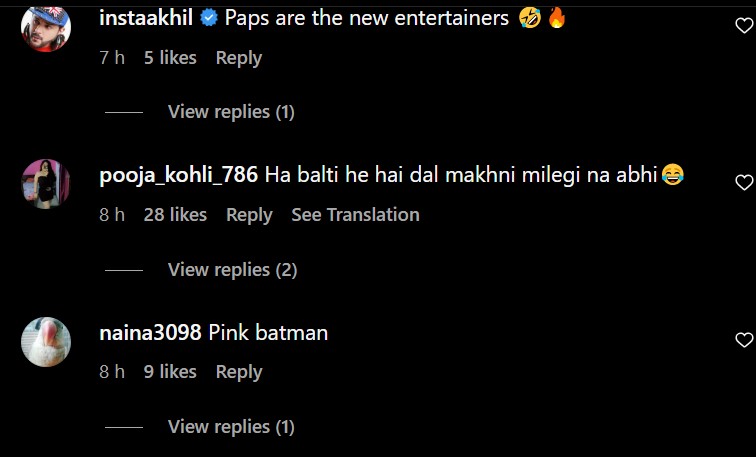This screenshot has height=457, width=756.
Task: Expand replies under naina3098's comment
Action: coord(231,427)
